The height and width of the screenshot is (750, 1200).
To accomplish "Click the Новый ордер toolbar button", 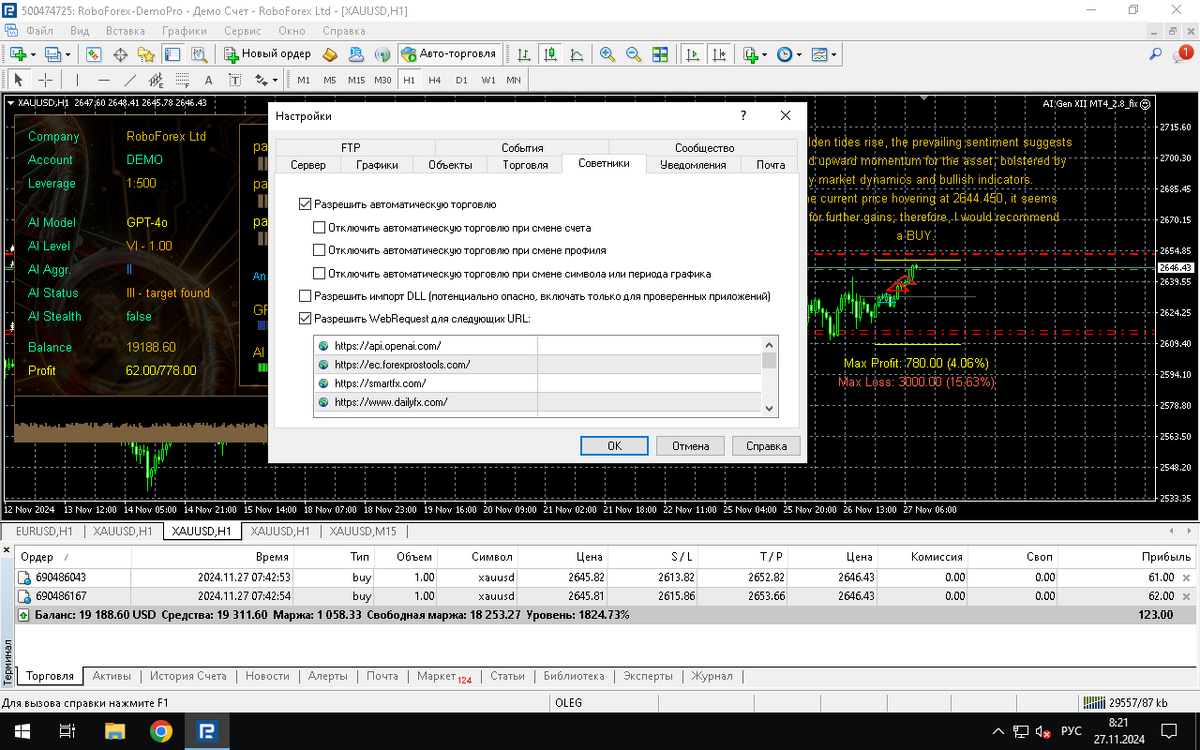I will point(268,54).
